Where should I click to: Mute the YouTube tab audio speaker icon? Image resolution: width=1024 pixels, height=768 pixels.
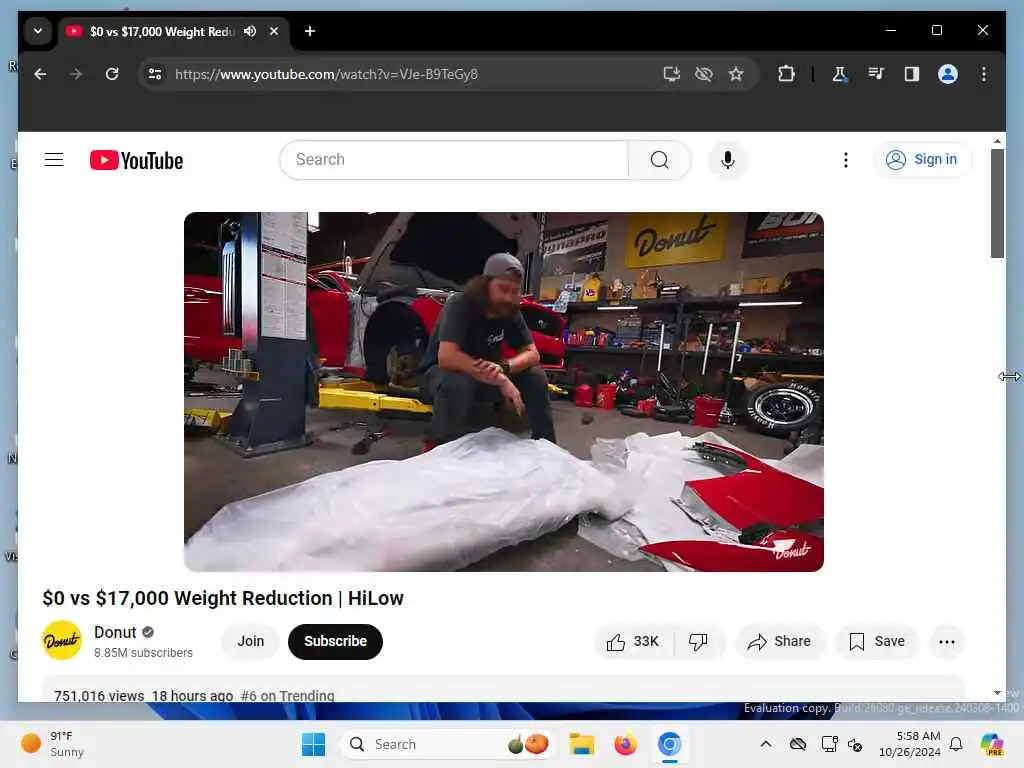pos(249,31)
